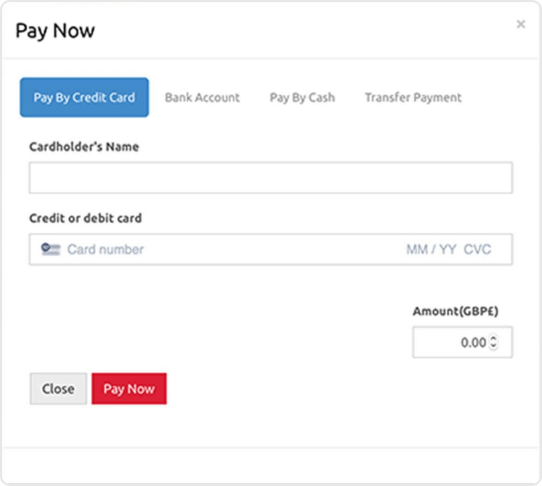542x486 pixels.
Task: Submit with the red Pay Now button
Action: pyautogui.click(x=129, y=389)
